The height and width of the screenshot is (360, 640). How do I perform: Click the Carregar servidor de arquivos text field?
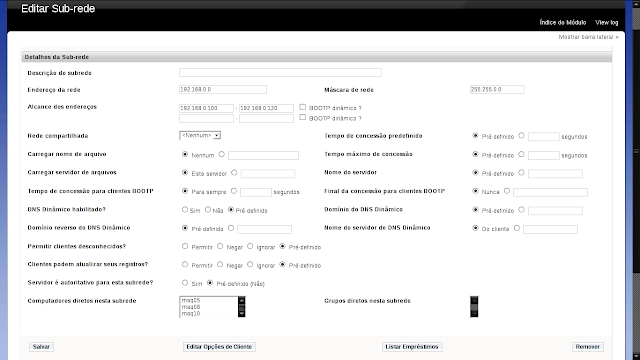click(268, 173)
